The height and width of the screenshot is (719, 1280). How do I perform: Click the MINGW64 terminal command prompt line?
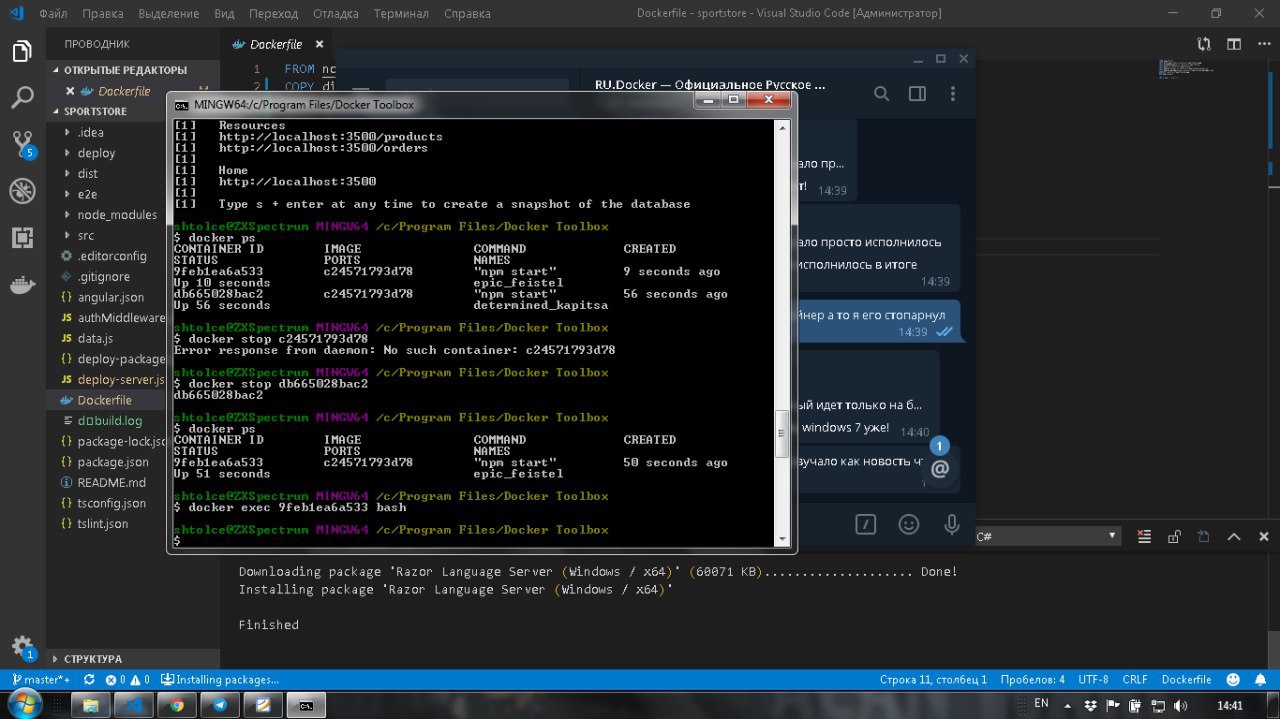474,540
